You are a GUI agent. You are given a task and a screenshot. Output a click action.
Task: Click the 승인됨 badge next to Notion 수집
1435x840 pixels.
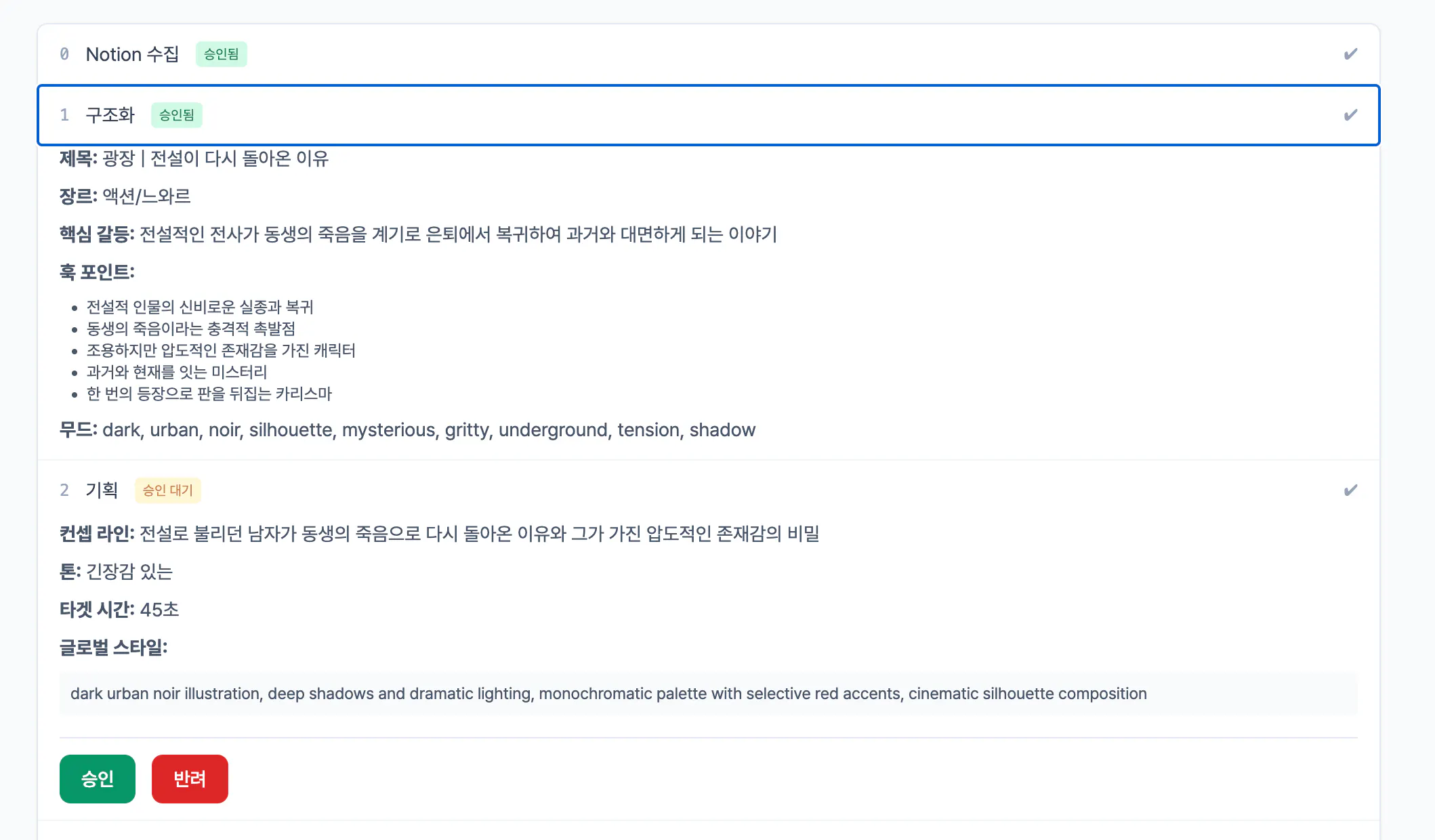pyautogui.click(x=222, y=54)
